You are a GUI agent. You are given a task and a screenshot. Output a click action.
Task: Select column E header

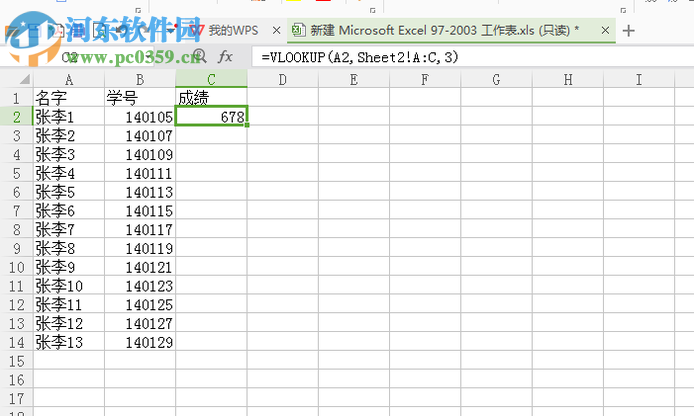354,80
